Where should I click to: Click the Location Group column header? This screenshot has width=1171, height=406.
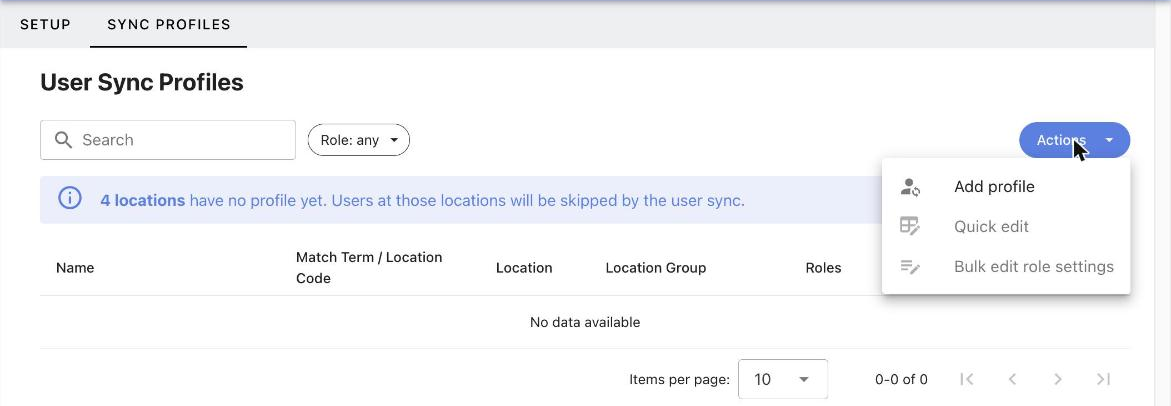[656, 268]
